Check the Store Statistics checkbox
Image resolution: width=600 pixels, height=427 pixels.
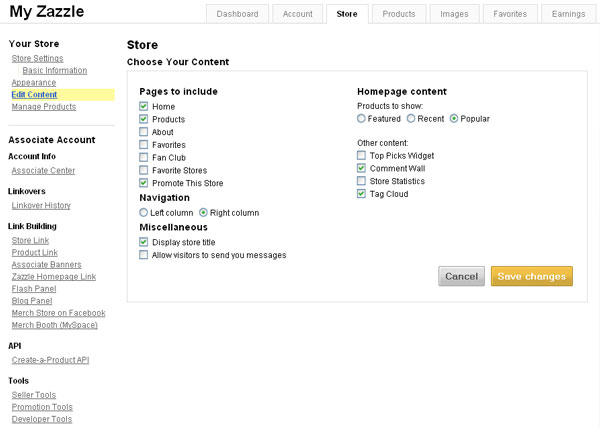[361, 181]
